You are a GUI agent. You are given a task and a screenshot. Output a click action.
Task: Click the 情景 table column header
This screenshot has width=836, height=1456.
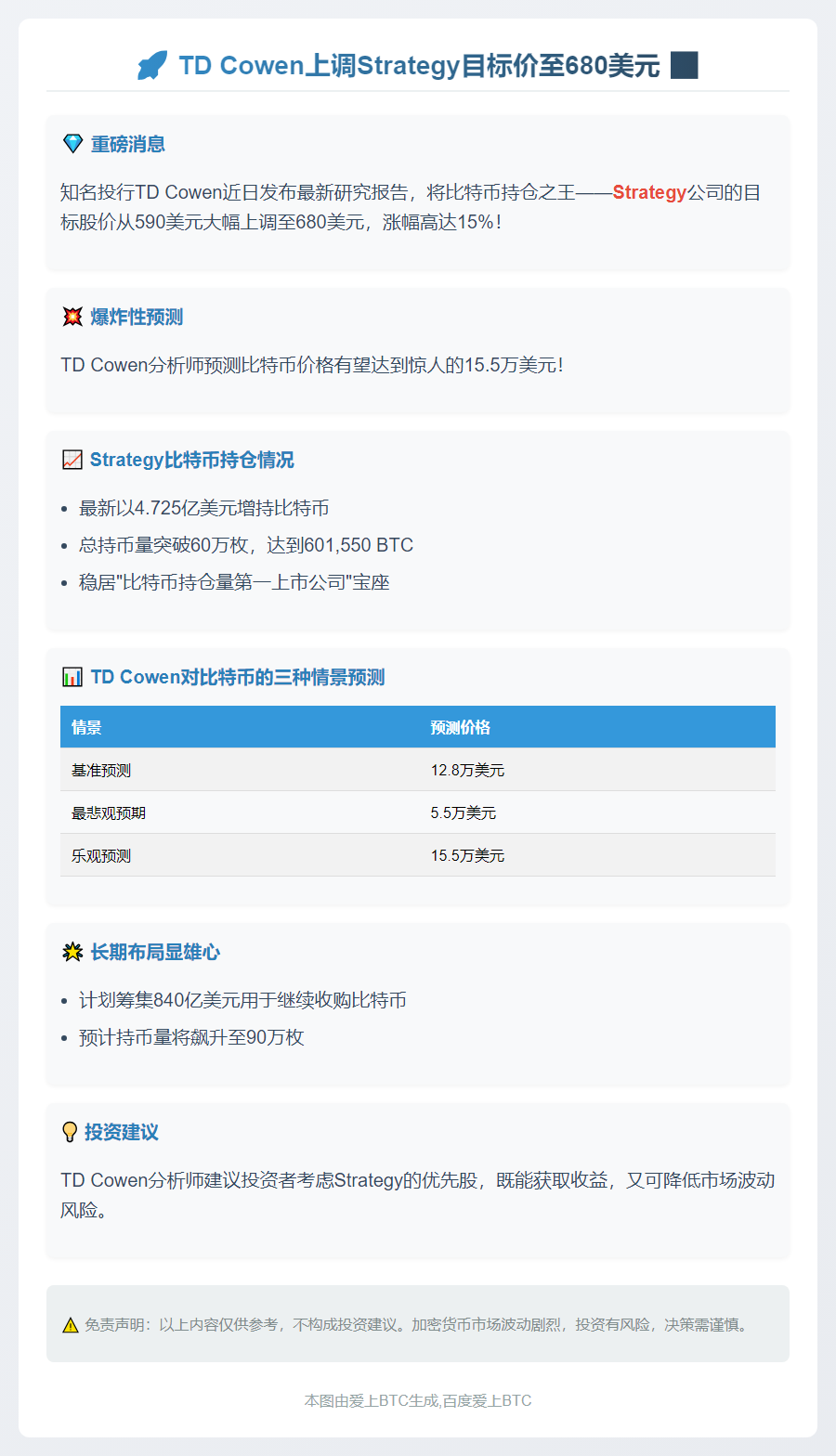[x=240, y=727]
